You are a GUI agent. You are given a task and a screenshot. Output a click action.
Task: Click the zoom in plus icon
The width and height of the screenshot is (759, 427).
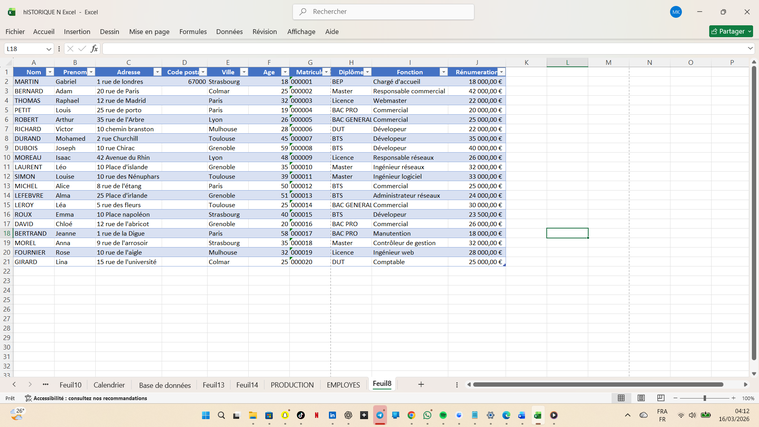pos(732,398)
